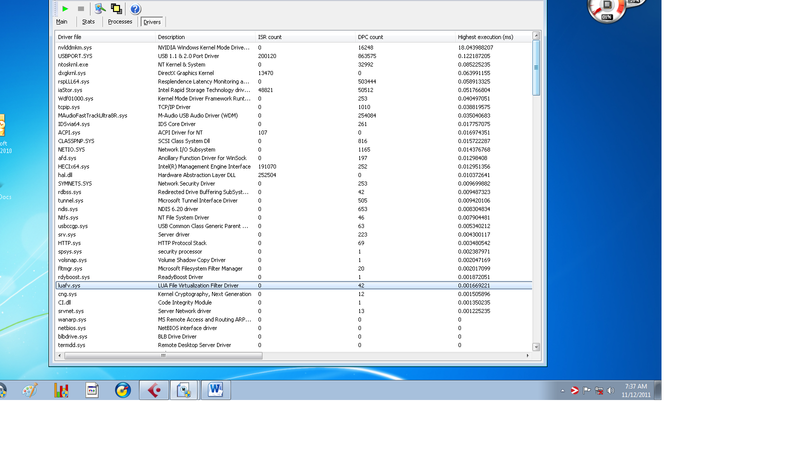The image size is (800, 450).
Task: Select the cng.sys row
Action: [x=293, y=294]
